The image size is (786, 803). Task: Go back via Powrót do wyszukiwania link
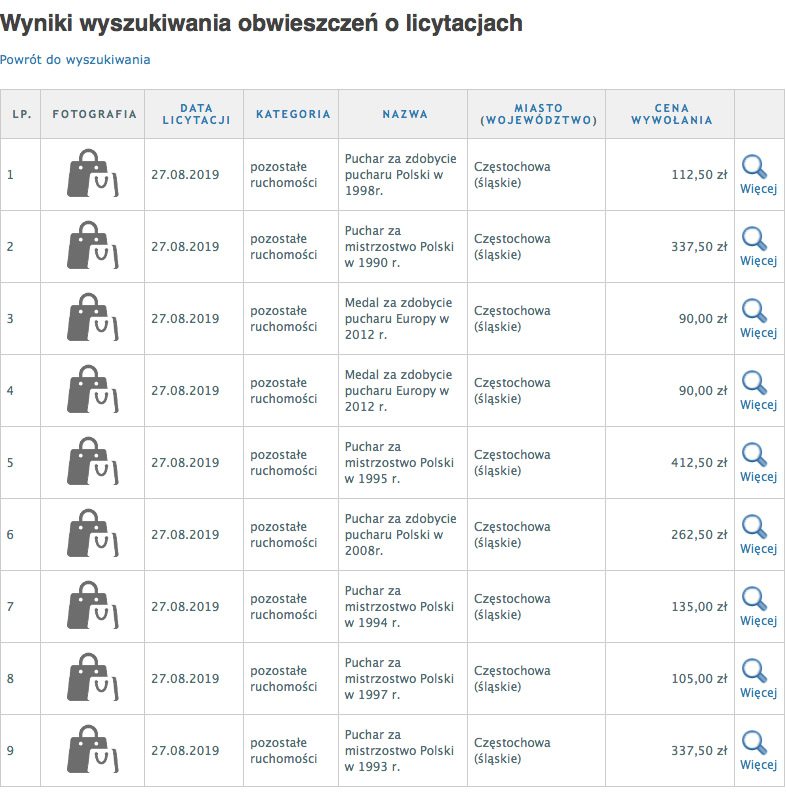75,59
